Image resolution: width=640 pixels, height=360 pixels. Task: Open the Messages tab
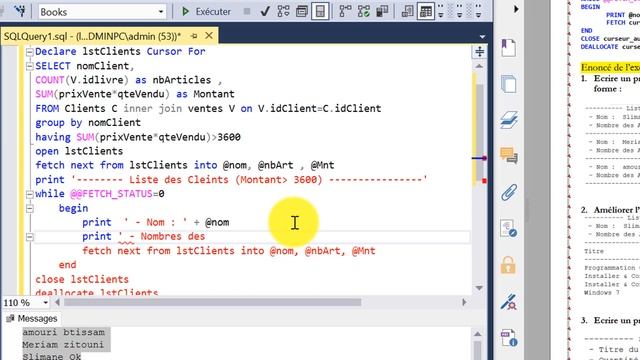[32, 318]
